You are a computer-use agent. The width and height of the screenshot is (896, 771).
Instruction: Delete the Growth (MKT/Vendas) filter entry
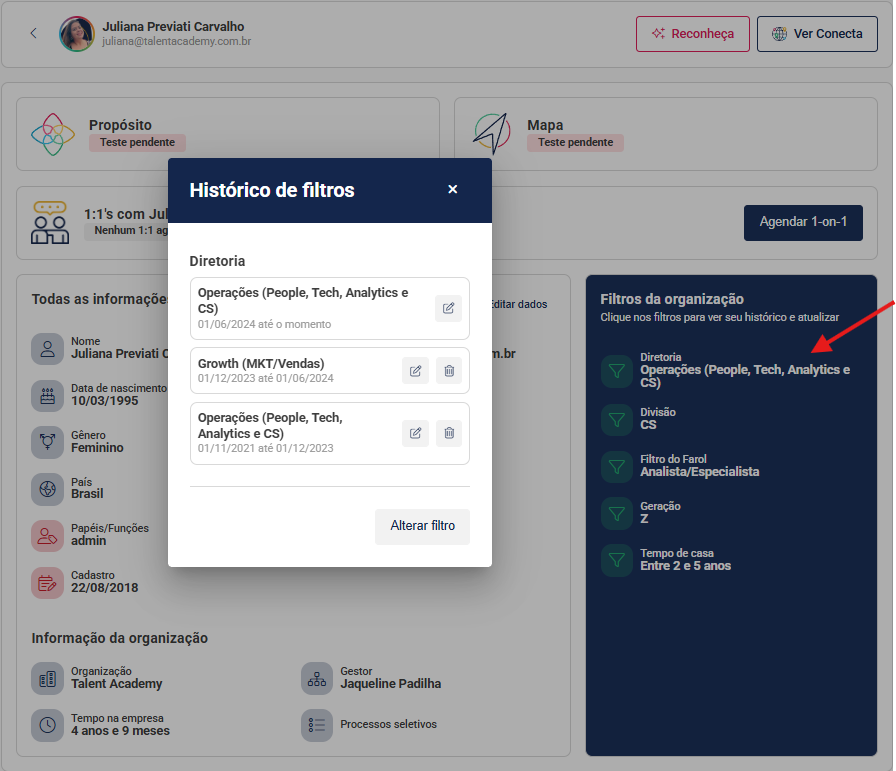449,371
